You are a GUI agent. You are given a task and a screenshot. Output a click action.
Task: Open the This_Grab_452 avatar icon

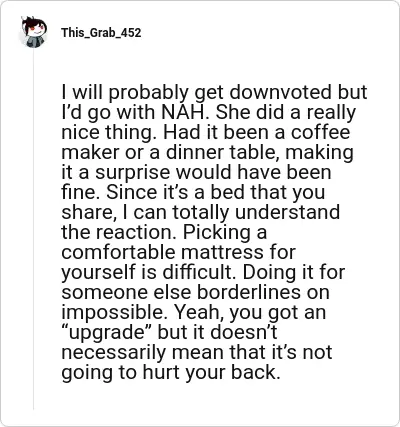click(x=34, y=32)
